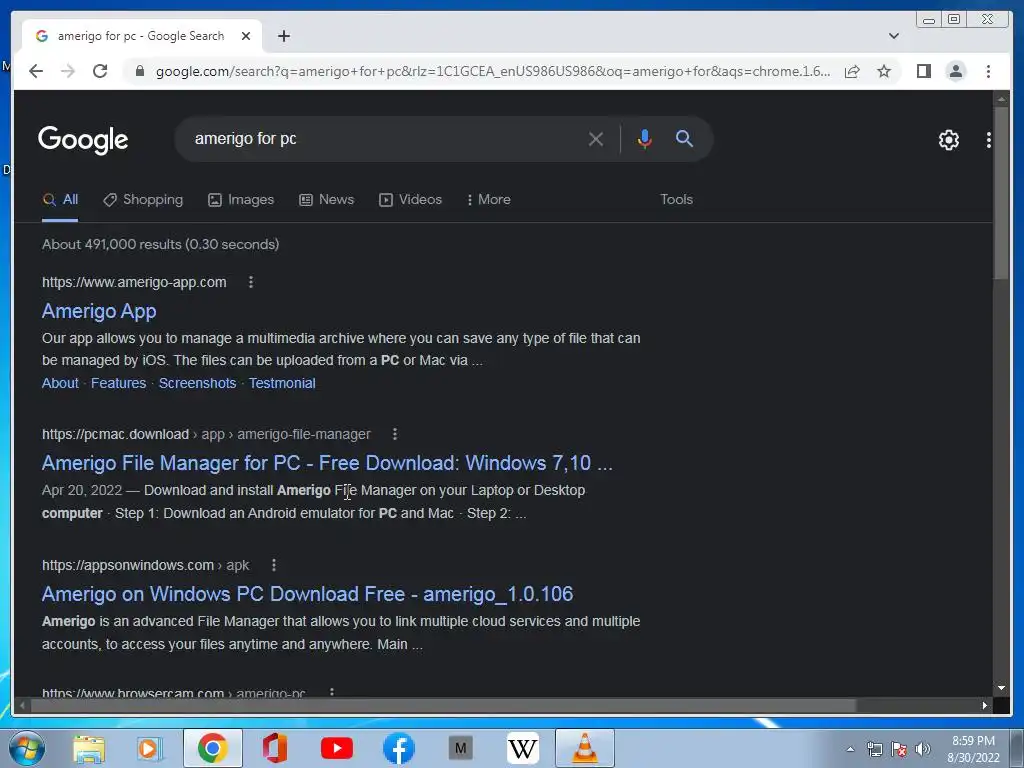
Task: Open Amerigo File Manager for PC result
Action: click(327, 463)
